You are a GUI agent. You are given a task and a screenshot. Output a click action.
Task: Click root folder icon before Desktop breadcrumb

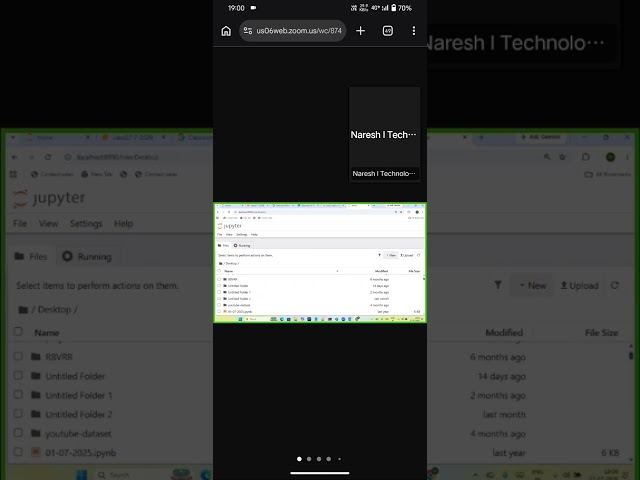click(x=23, y=310)
